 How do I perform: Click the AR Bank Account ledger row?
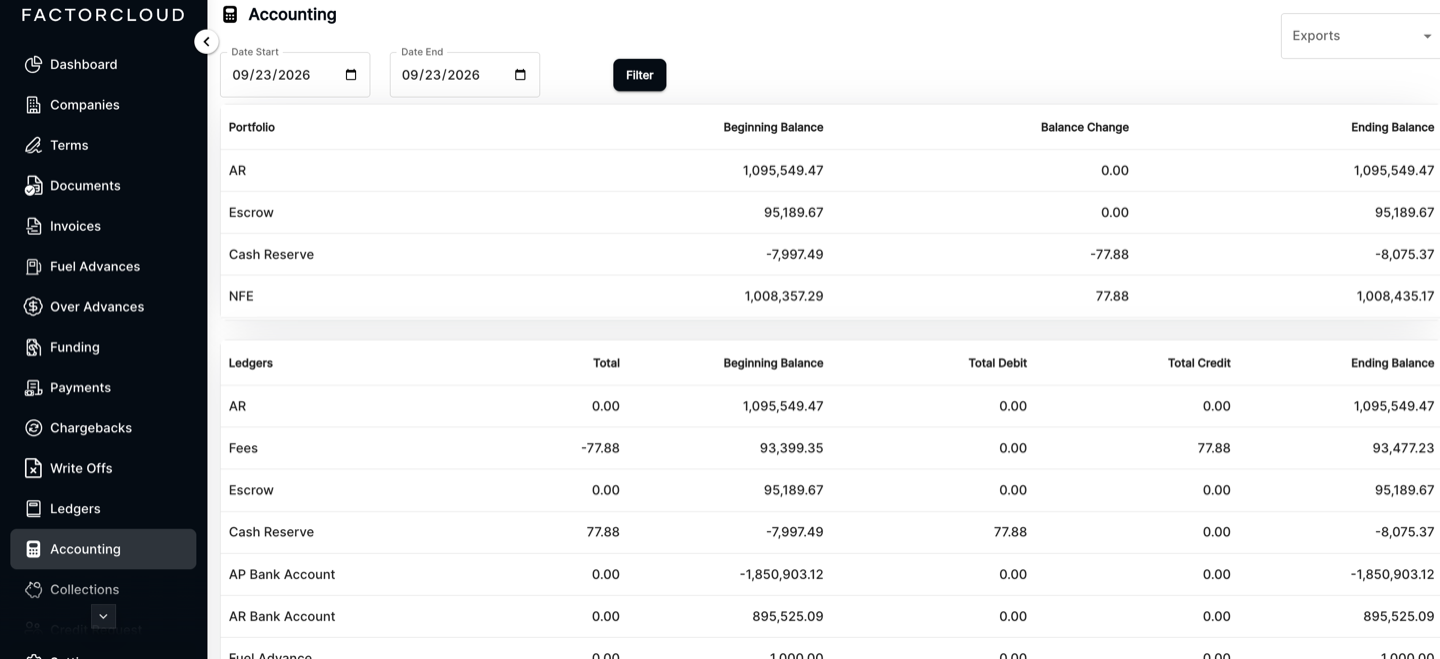[830, 616]
